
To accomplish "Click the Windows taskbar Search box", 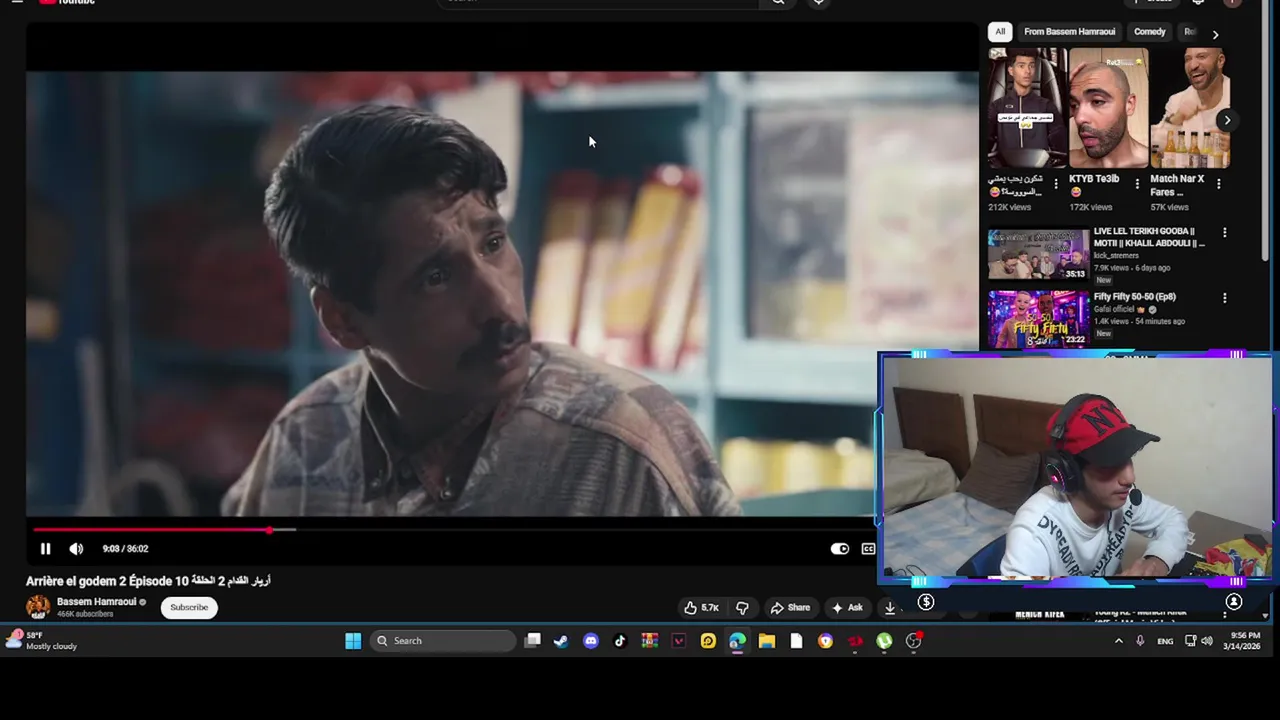I will (x=443, y=641).
